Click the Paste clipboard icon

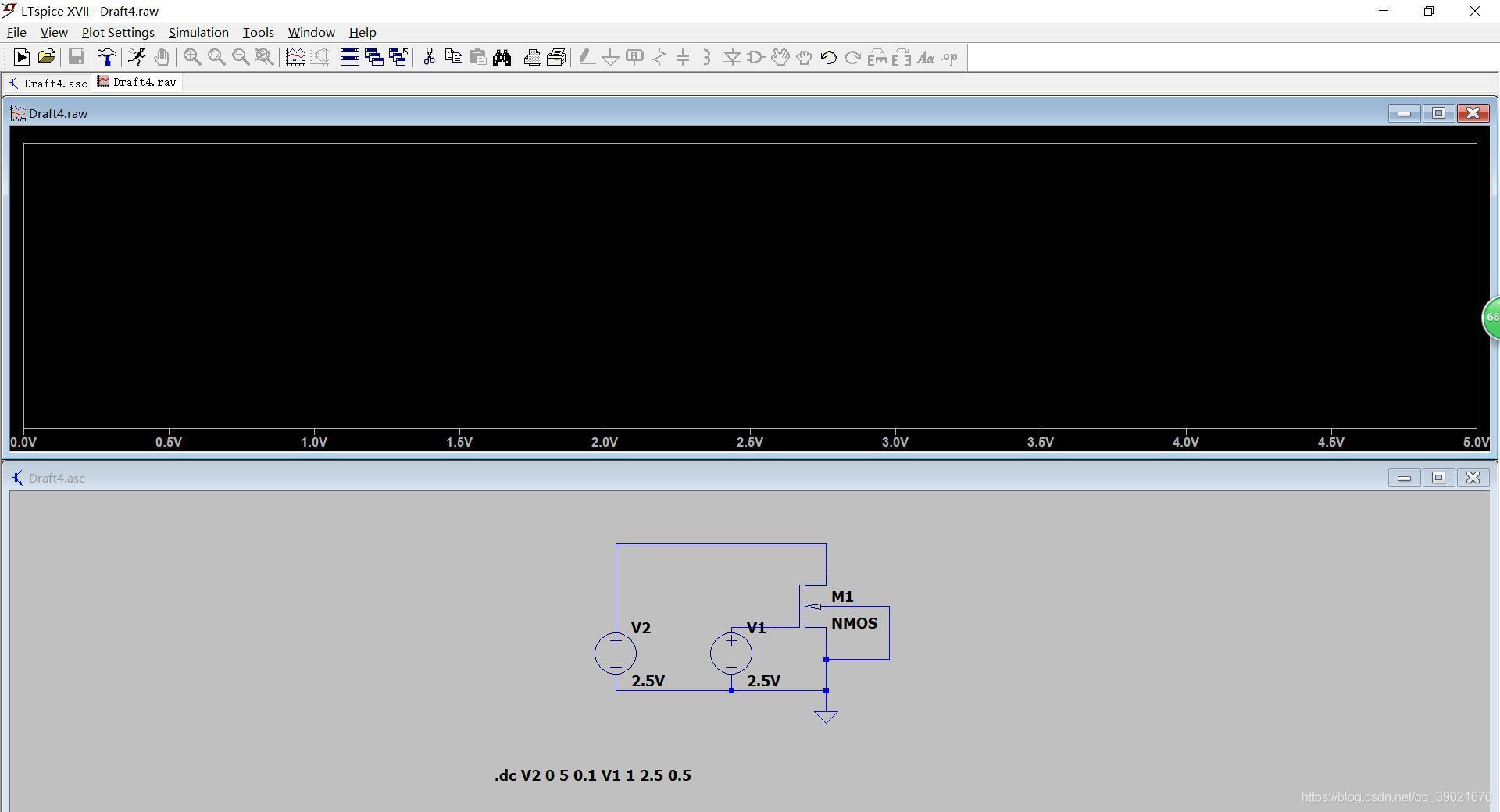coord(477,57)
